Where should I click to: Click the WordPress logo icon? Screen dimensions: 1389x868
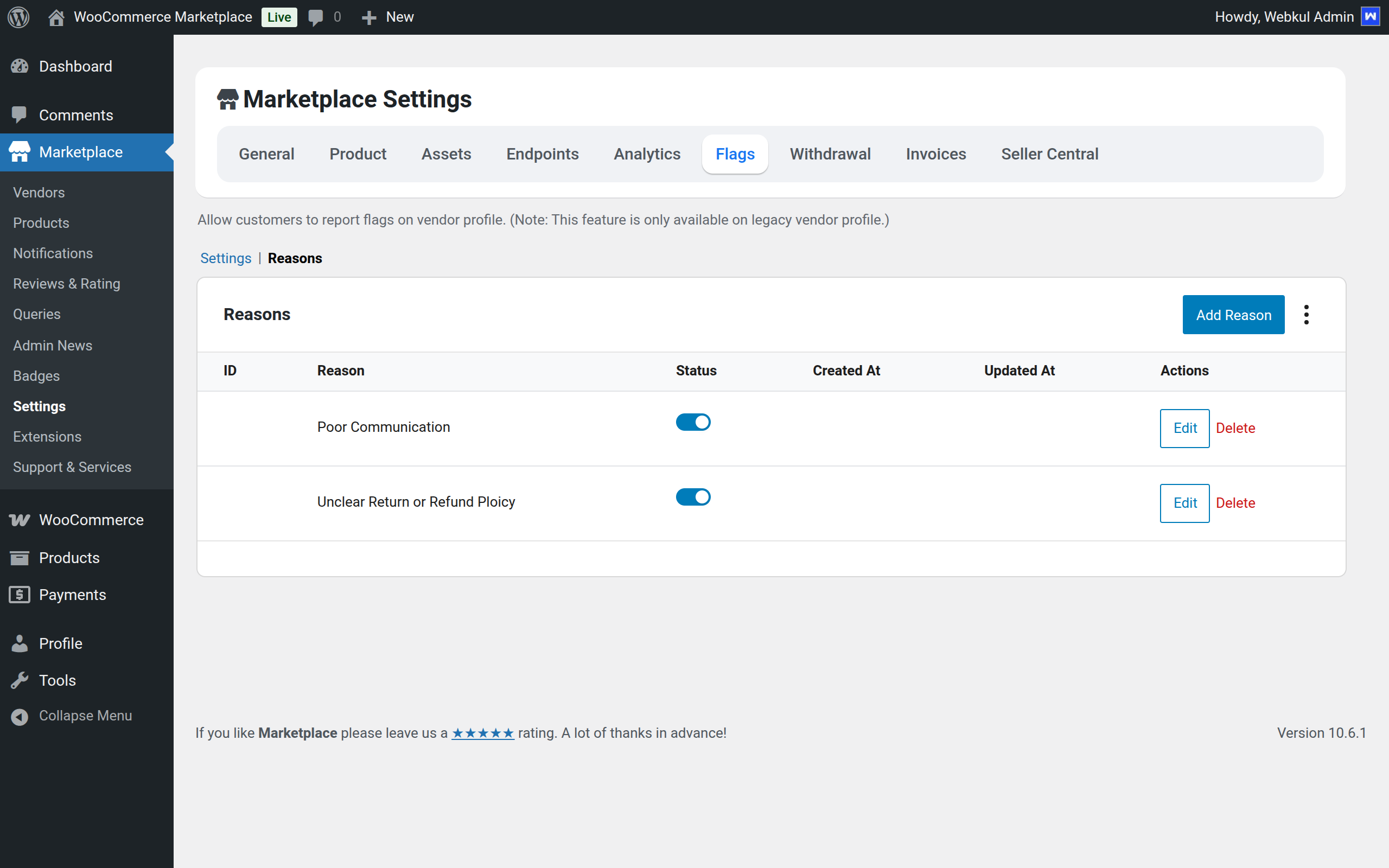point(18,17)
